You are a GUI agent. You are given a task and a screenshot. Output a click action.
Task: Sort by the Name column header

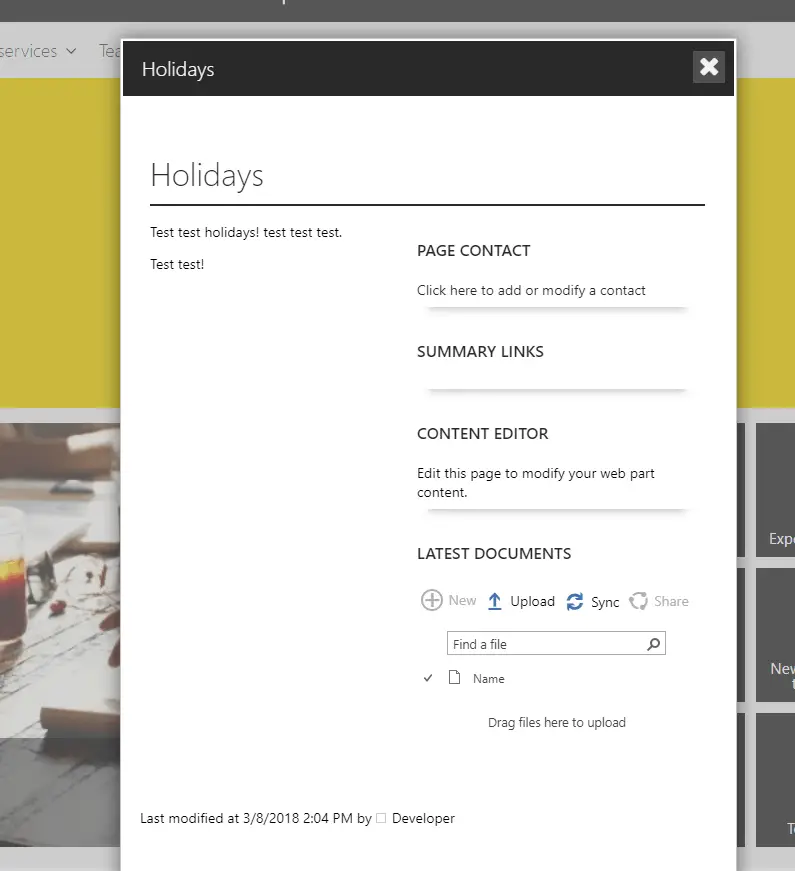[488, 678]
